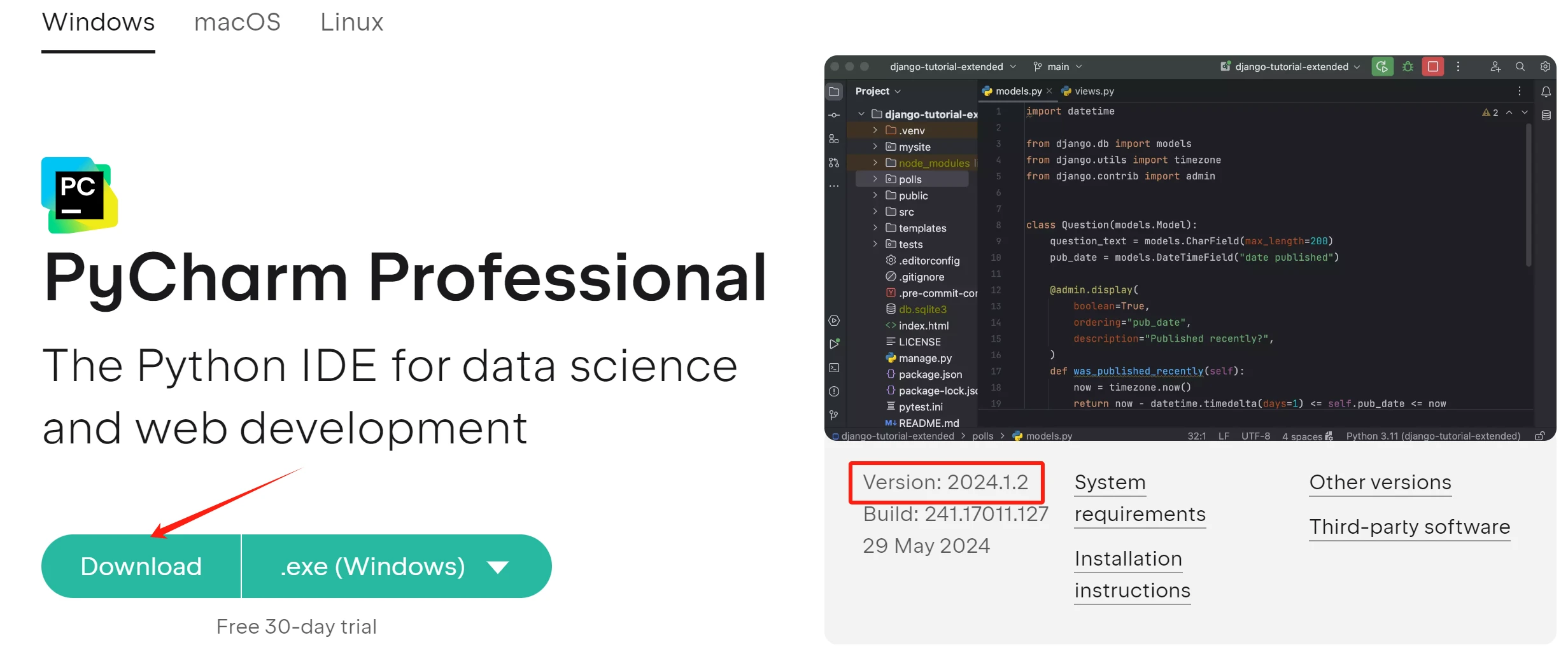1568x647 pixels.
Task: Click the green Download button
Action: pos(141,566)
